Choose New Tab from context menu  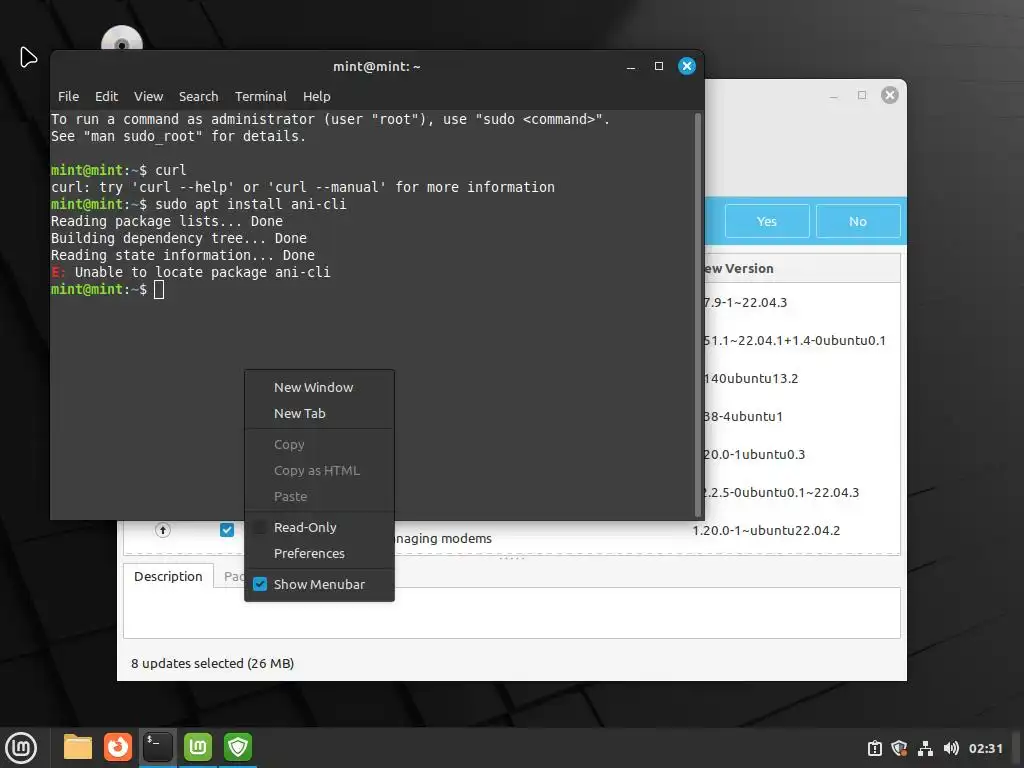(x=319, y=413)
